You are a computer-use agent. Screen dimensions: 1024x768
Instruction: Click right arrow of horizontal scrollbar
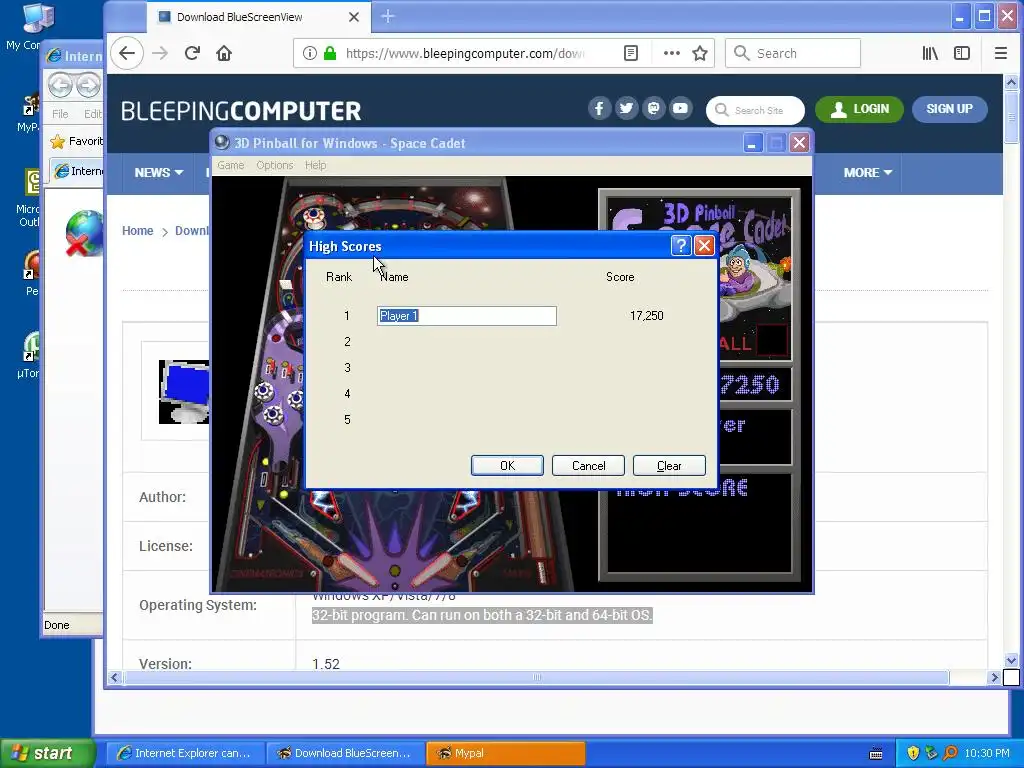[995, 677]
